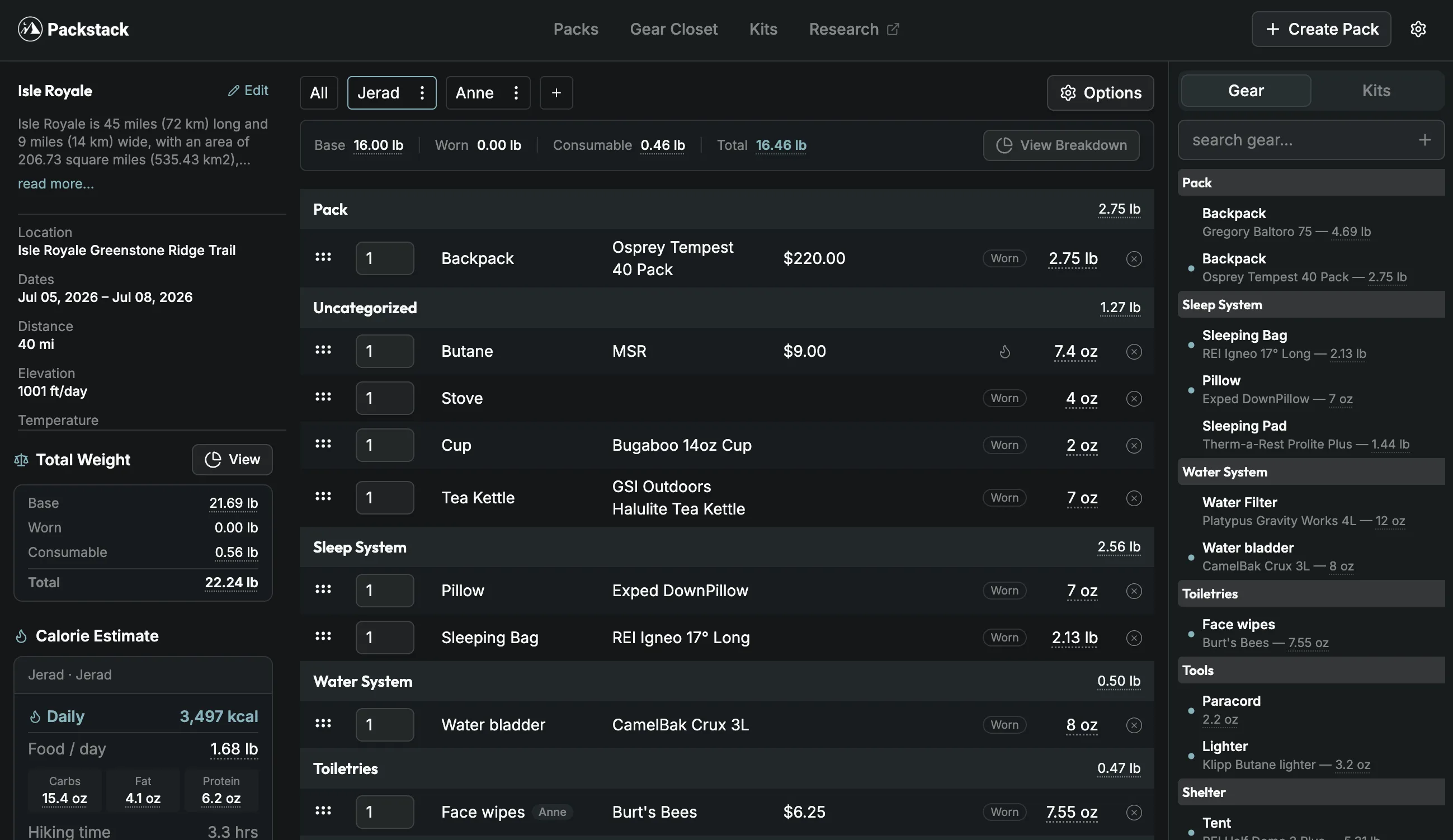Toggle consumable flame icon on Butane

pos(1004,352)
